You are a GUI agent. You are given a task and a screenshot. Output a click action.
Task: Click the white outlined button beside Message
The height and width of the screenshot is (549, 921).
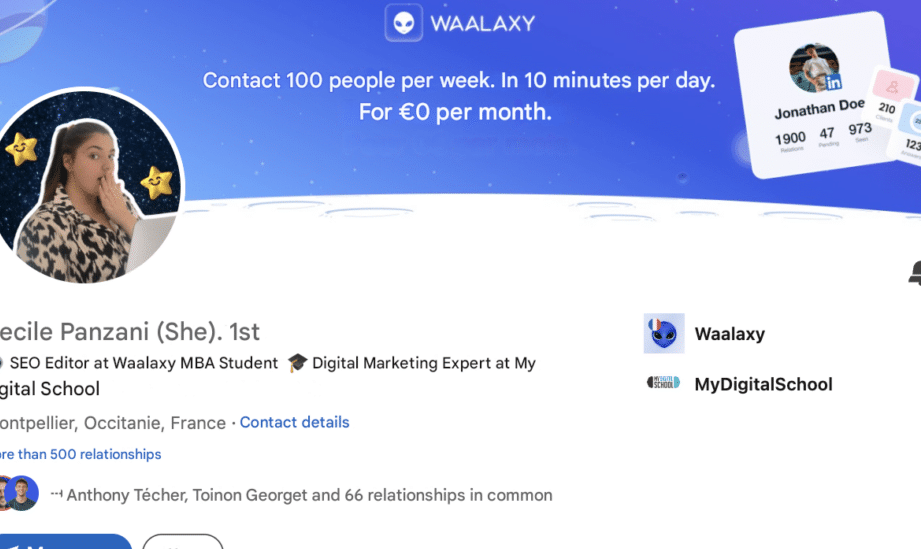183,542
